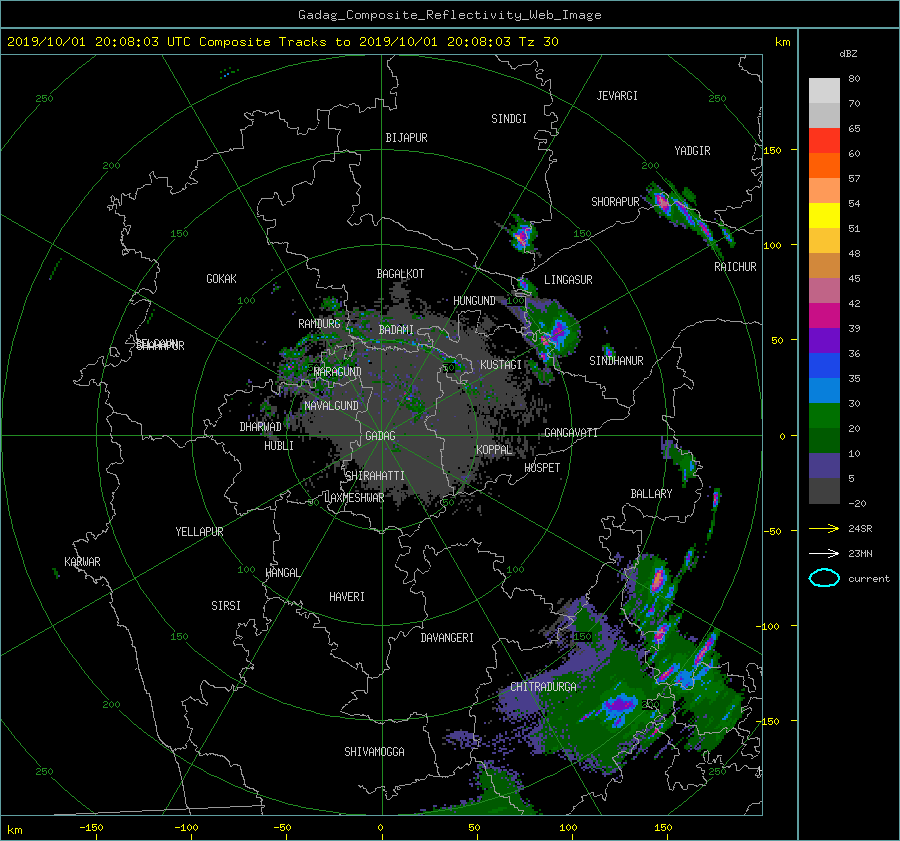
Task: Click the RAMDURG city label
Action: point(319,324)
